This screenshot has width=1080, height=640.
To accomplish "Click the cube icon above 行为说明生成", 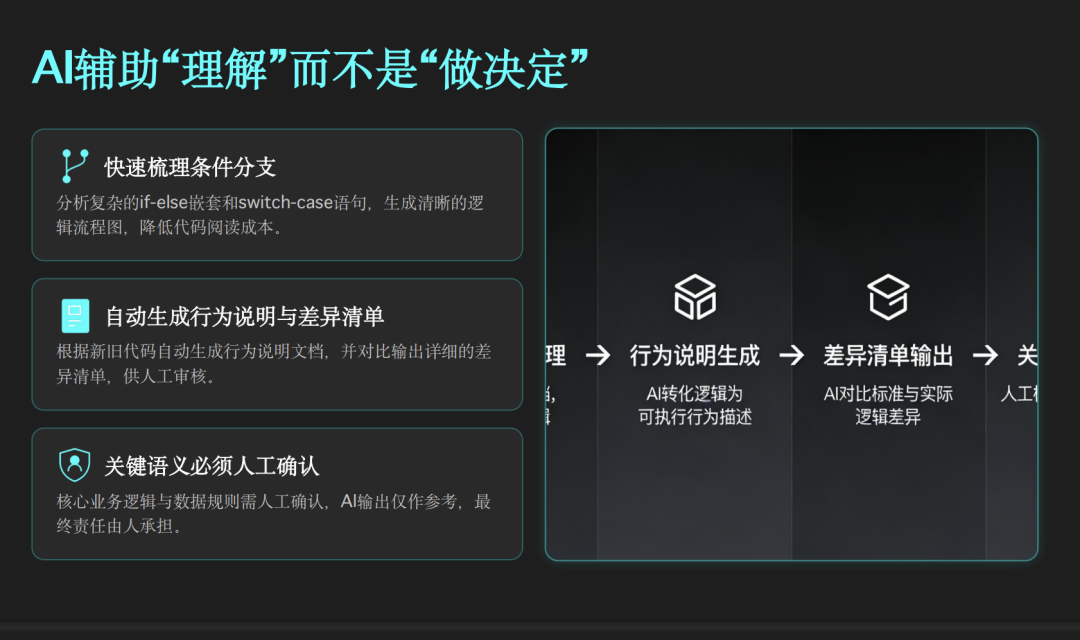I will point(695,297).
